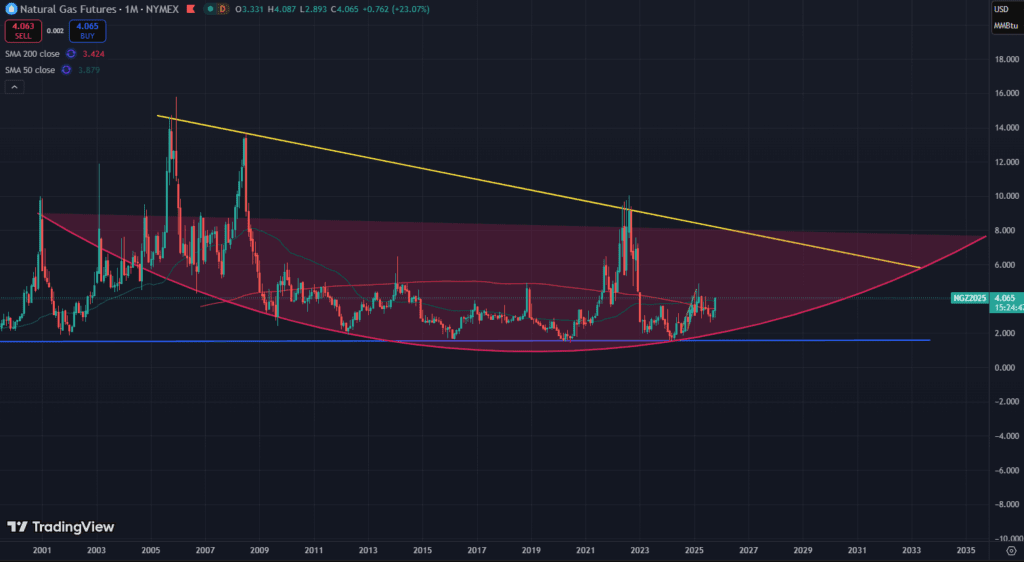Click the SMA 50 indicator refresh icon
The width and height of the screenshot is (1024, 562).
(x=66, y=70)
